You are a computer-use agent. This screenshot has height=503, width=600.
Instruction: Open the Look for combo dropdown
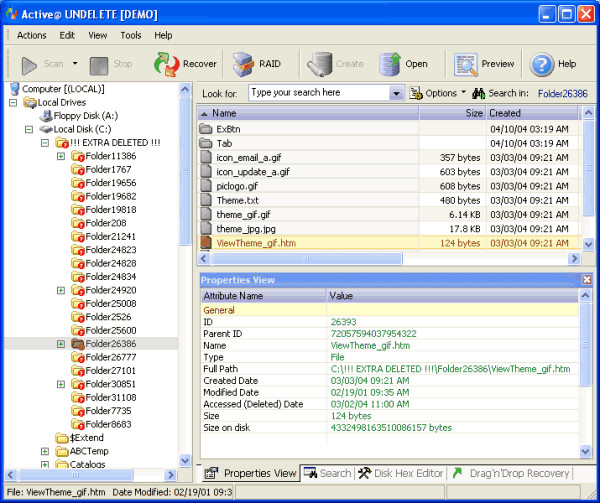tap(396, 93)
